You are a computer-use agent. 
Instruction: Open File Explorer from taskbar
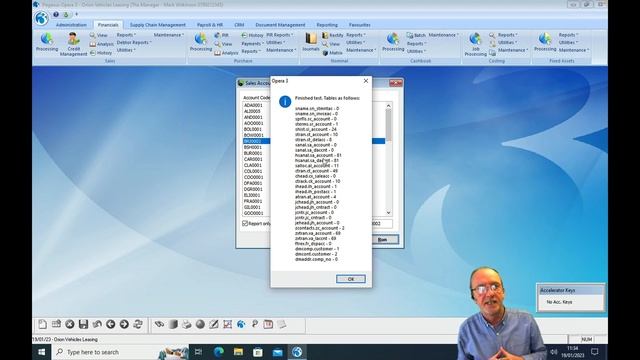click(x=238, y=351)
